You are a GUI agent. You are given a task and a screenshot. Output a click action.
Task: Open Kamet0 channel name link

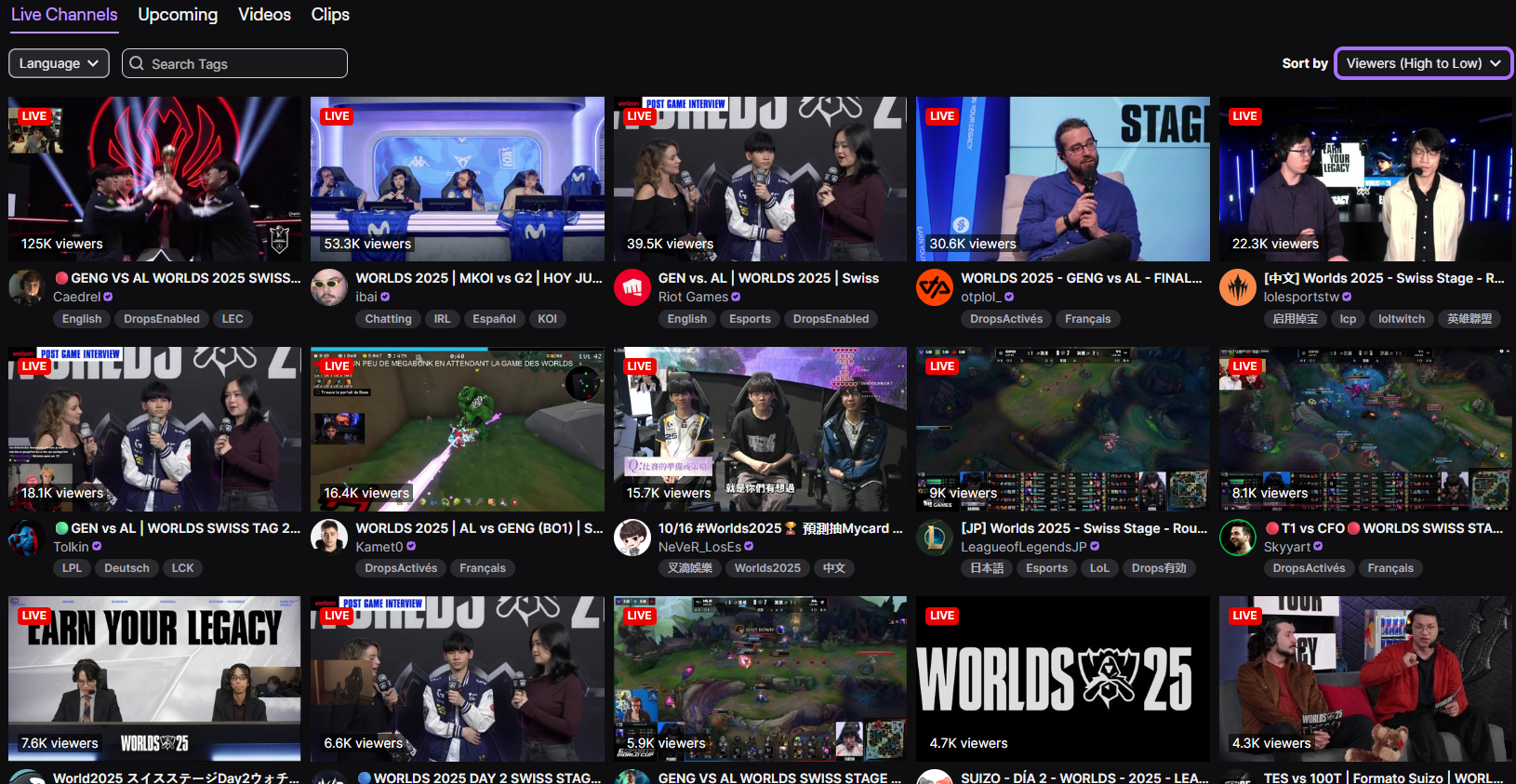tap(379, 547)
